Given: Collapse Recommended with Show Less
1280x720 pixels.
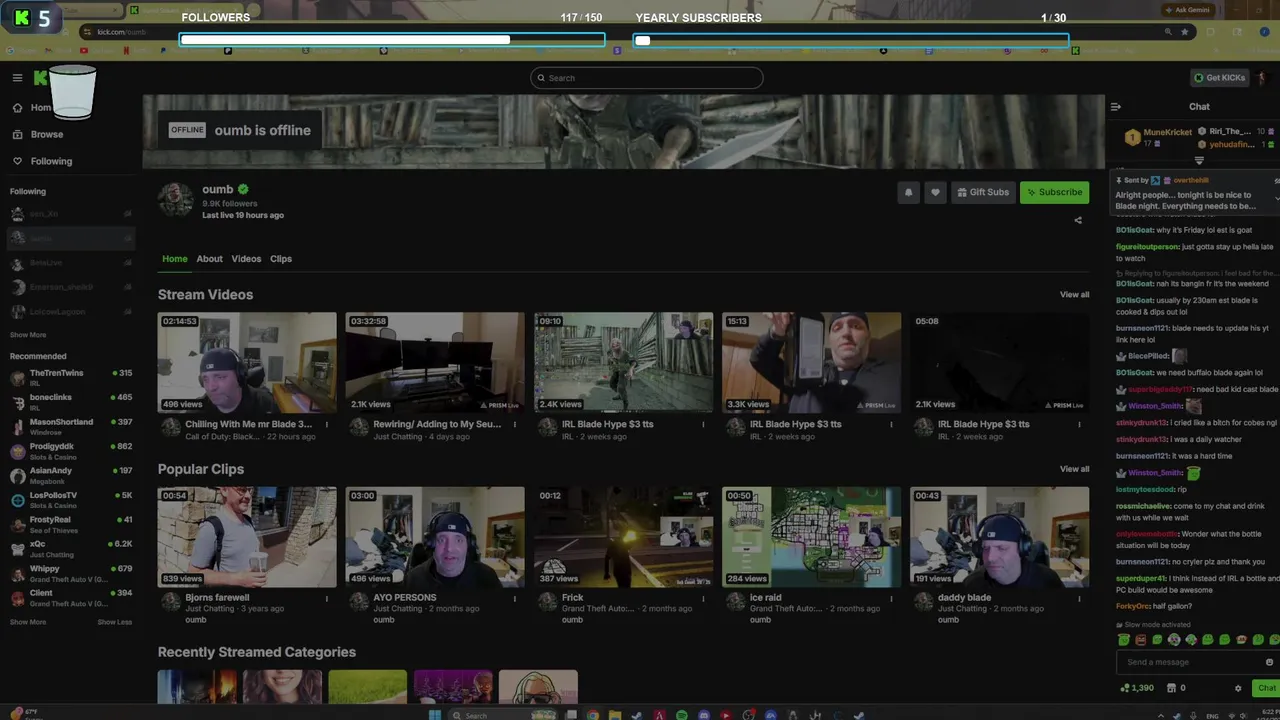Looking at the screenshot, I should [x=114, y=622].
